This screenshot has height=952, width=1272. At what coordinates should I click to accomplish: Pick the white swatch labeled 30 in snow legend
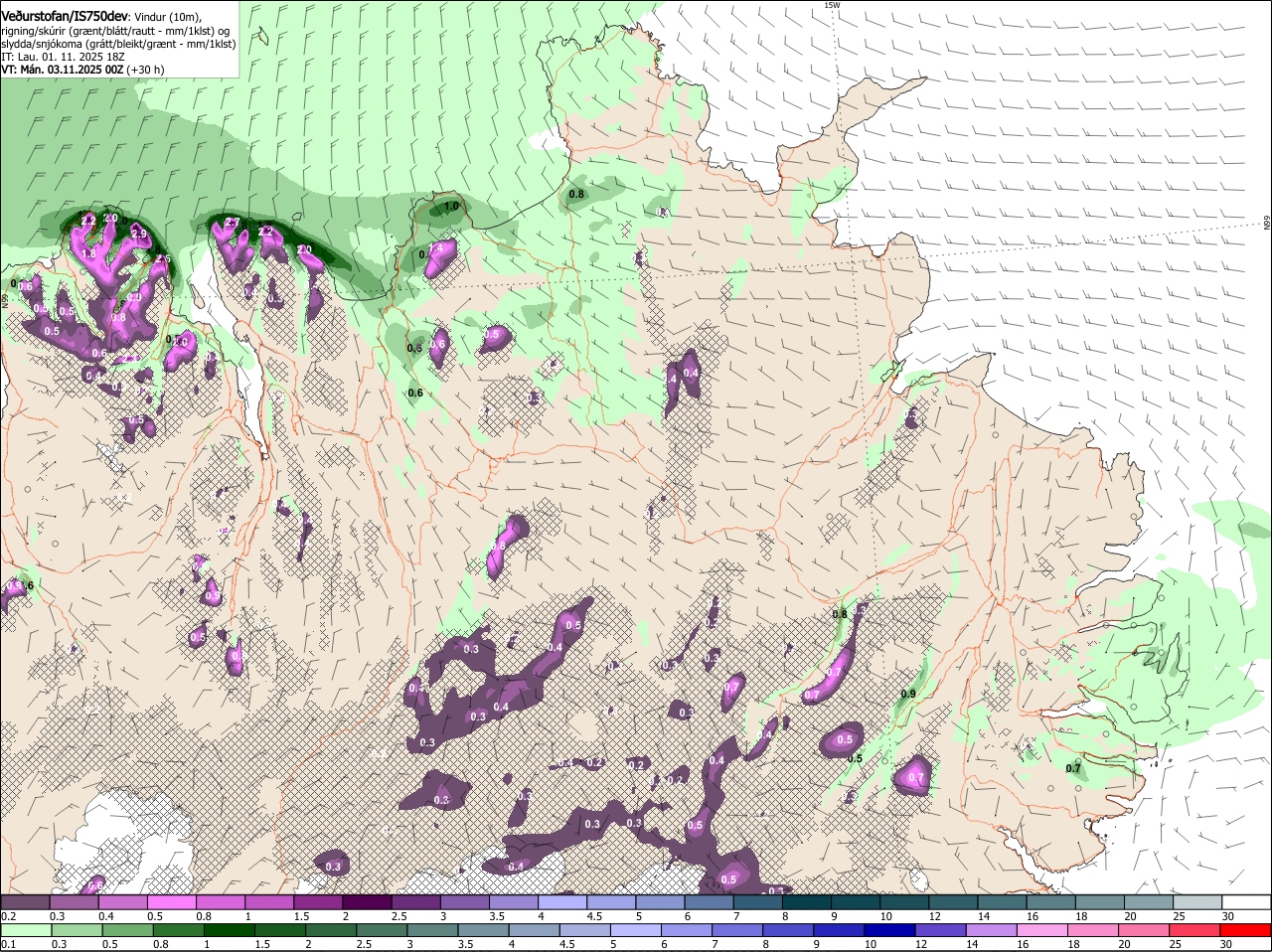(1247, 901)
